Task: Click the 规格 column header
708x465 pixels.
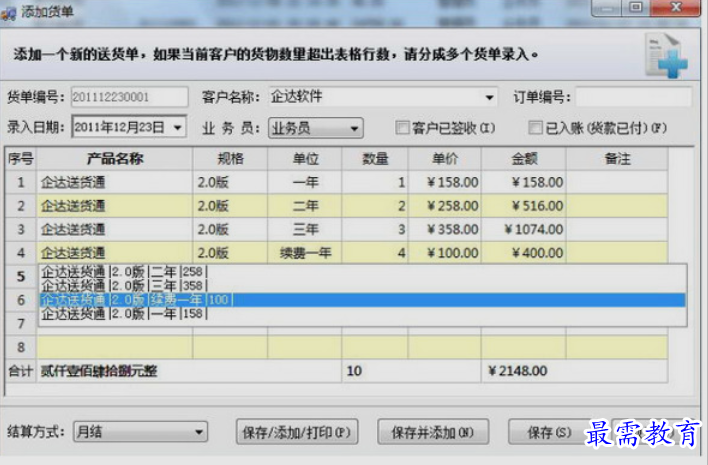Action: (x=230, y=159)
